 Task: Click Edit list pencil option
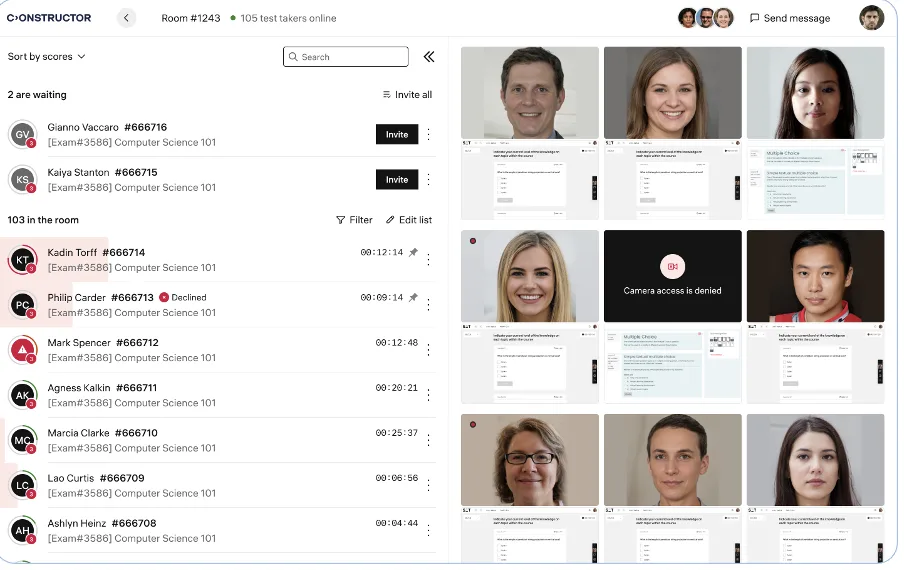point(409,220)
